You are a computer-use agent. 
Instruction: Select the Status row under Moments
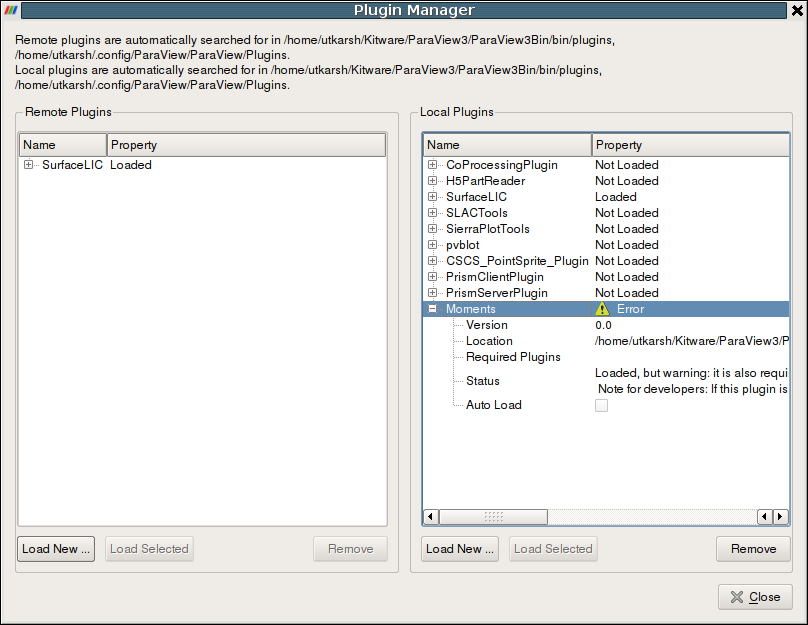tap(483, 381)
